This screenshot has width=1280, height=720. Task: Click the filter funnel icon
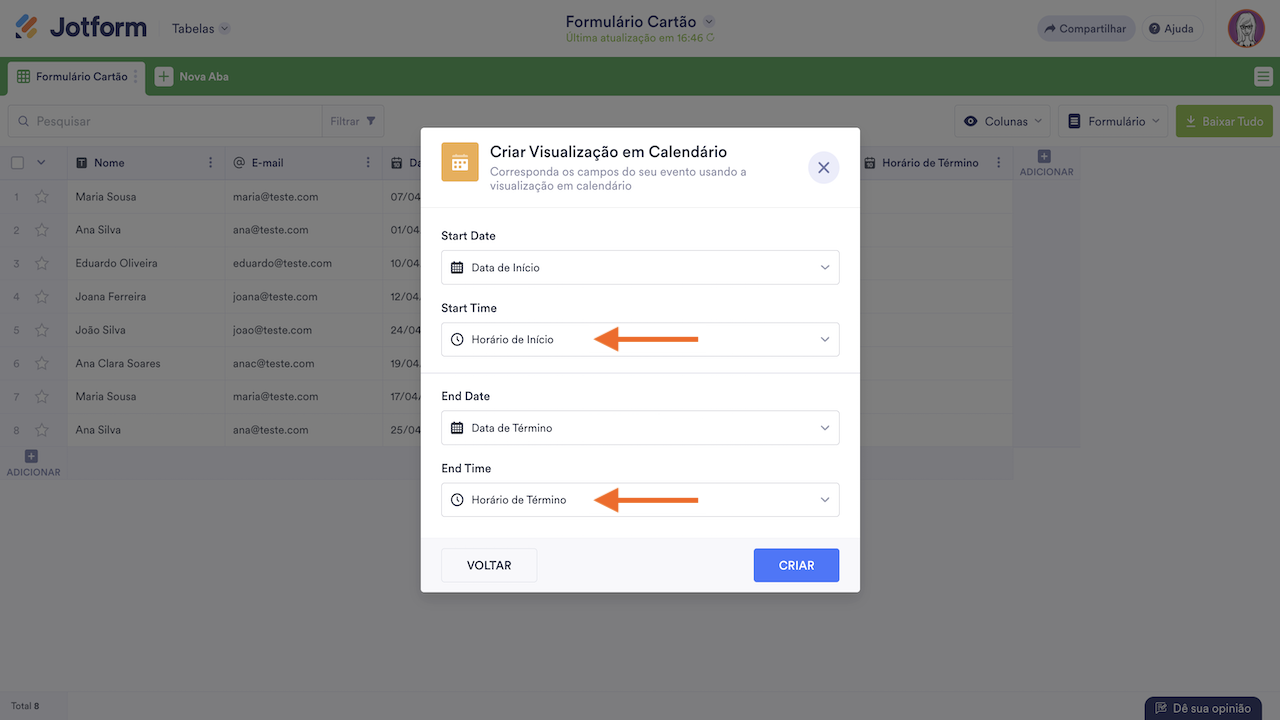coord(371,121)
